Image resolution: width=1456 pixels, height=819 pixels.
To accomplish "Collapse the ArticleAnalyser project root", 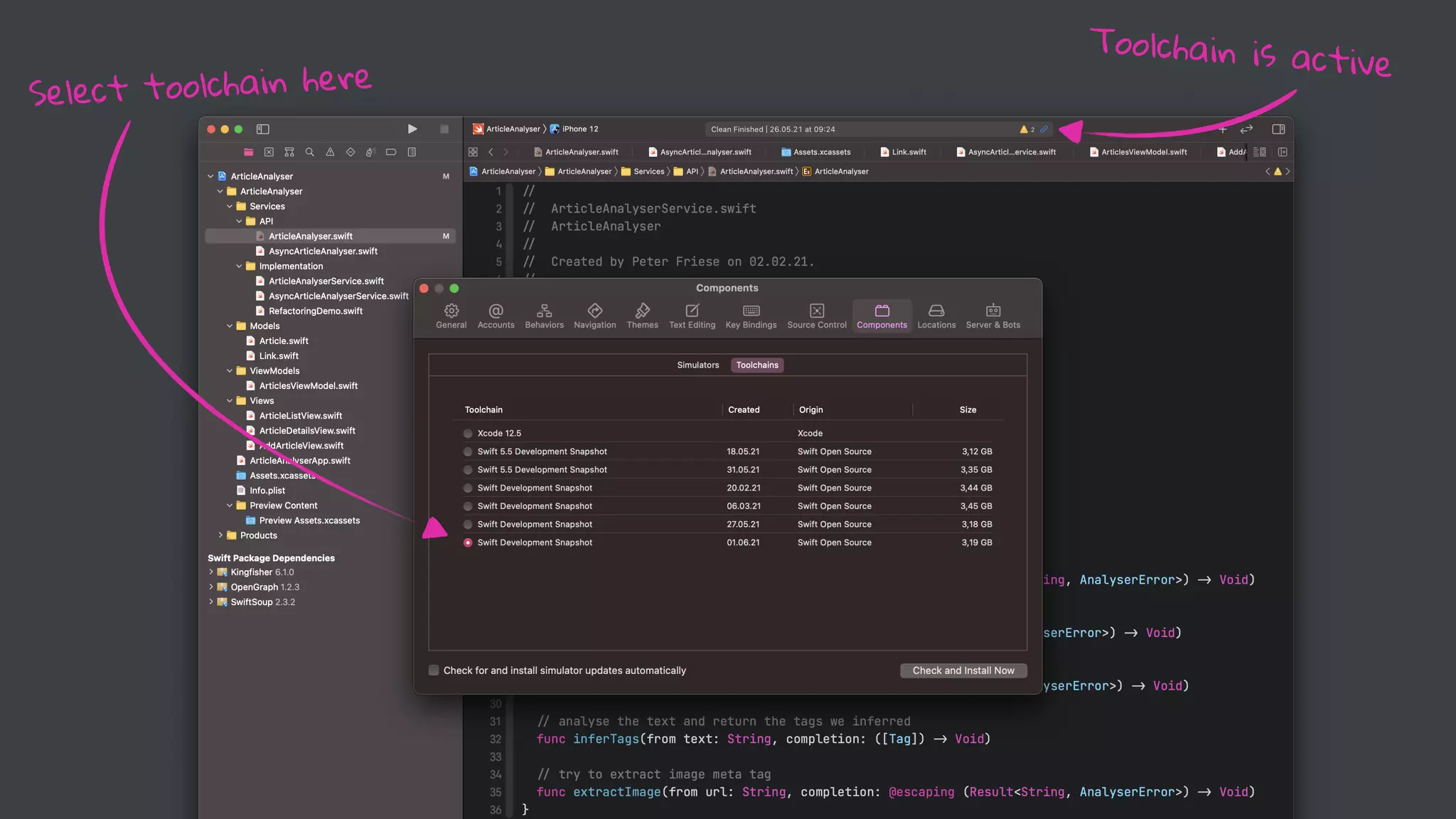I will click(x=210, y=176).
